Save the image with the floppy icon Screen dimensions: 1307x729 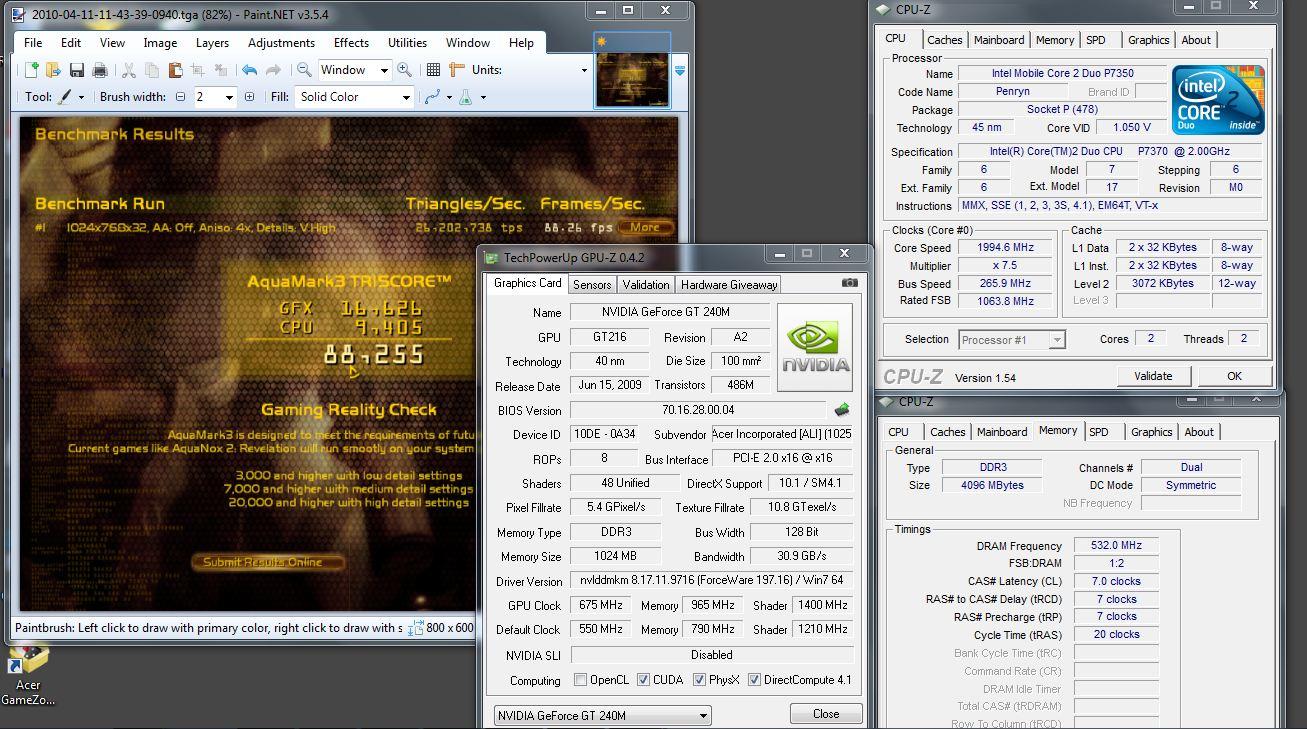point(76,70)
